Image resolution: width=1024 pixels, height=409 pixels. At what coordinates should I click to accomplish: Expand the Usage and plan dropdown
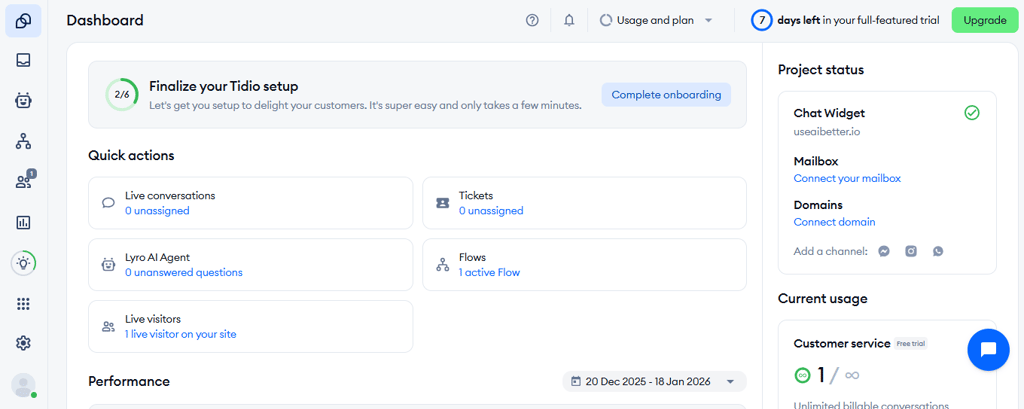coord(656,20)
